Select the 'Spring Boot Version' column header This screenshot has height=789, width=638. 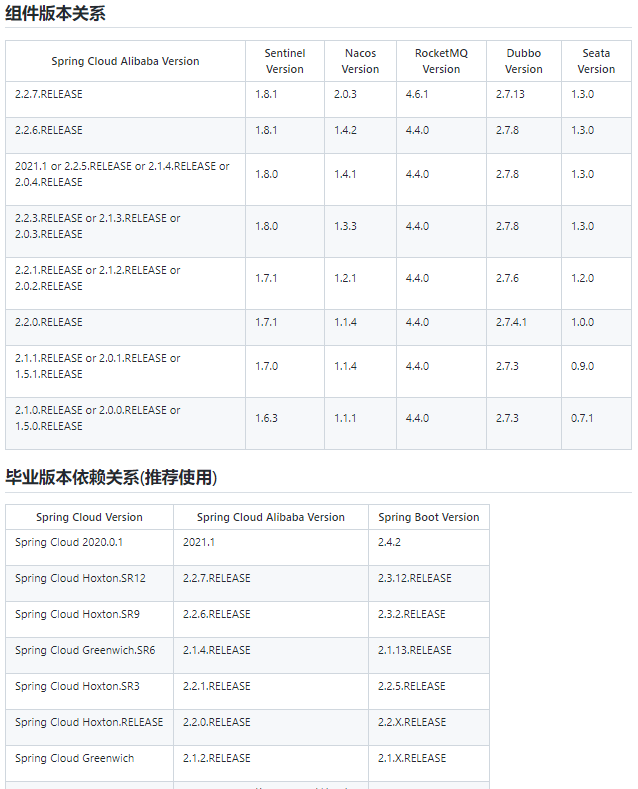point(429,517)
